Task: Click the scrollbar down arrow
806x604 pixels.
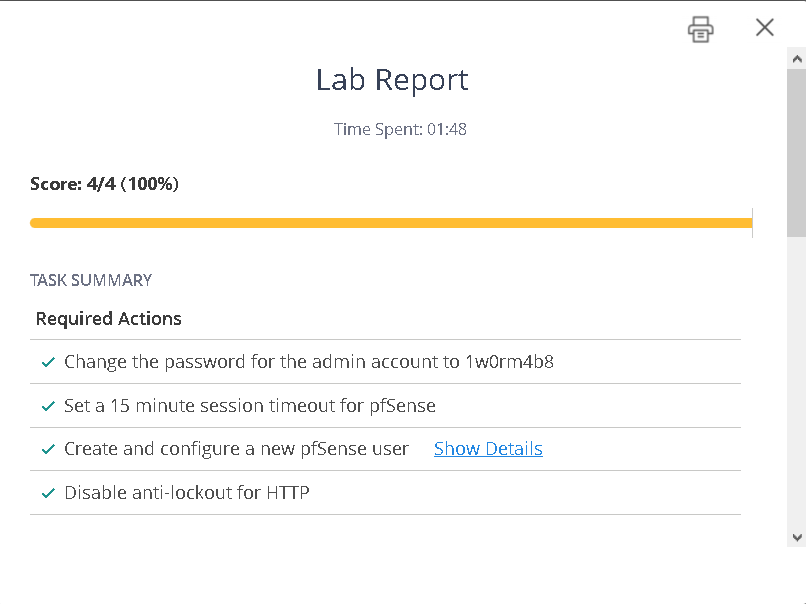Action: coord(796,537)
